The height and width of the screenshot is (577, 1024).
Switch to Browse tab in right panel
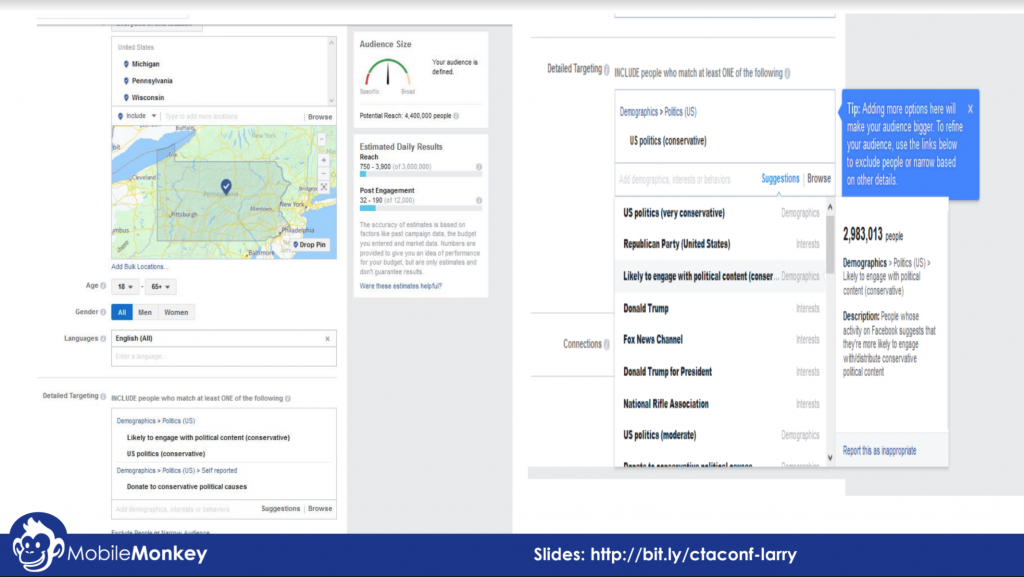coord(819,178)
